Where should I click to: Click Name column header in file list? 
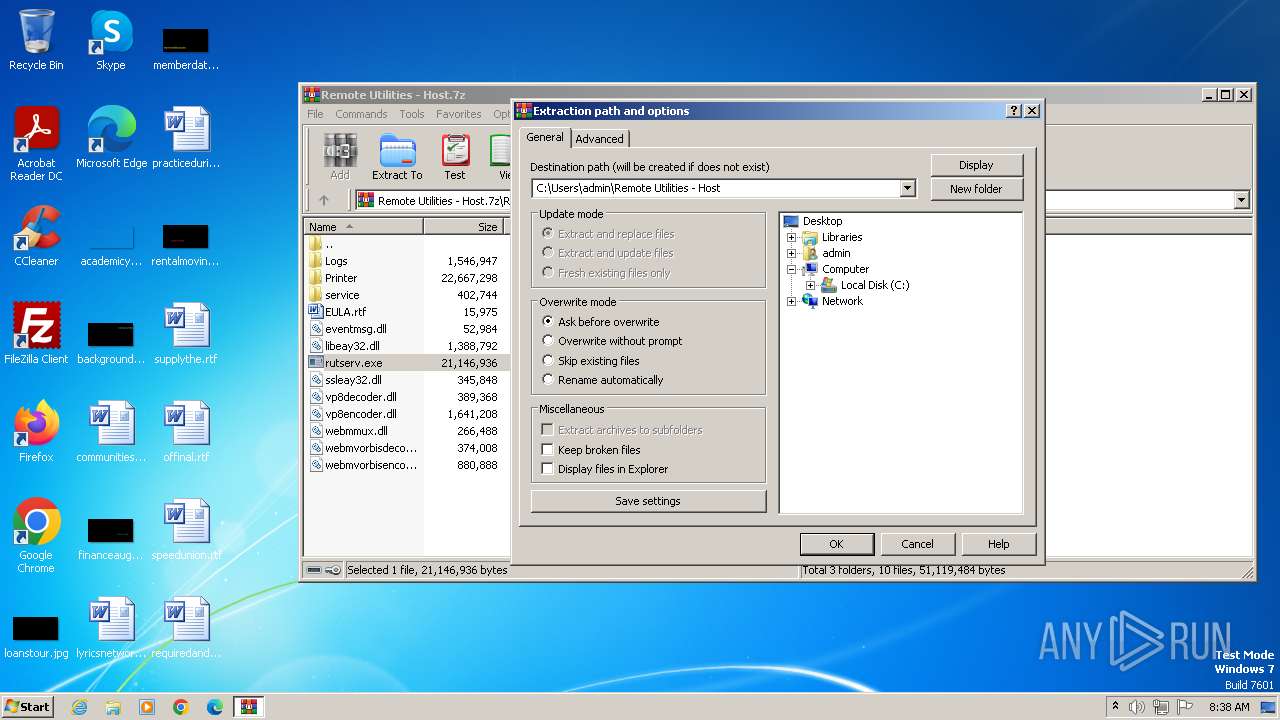pyautogui.click(x=364, y=227)
